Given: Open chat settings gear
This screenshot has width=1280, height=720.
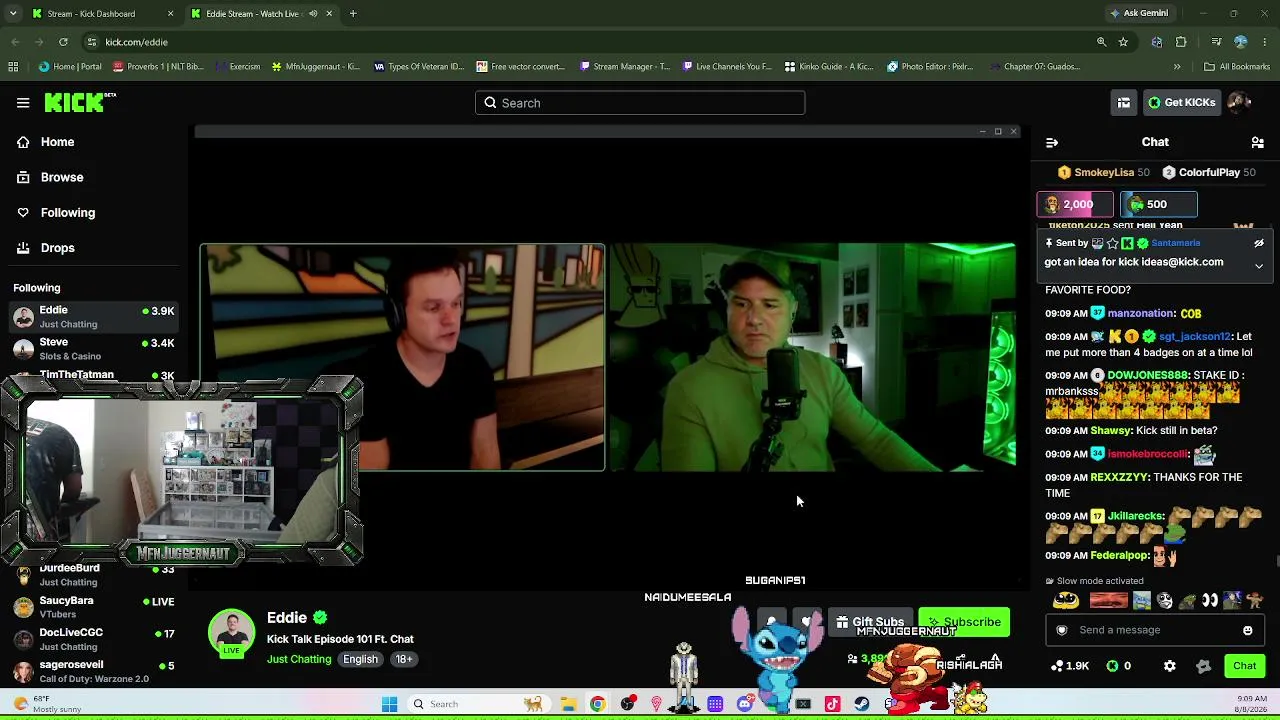Looking at the screenshot, I should pyautogui.click(x=1170, y=666).
